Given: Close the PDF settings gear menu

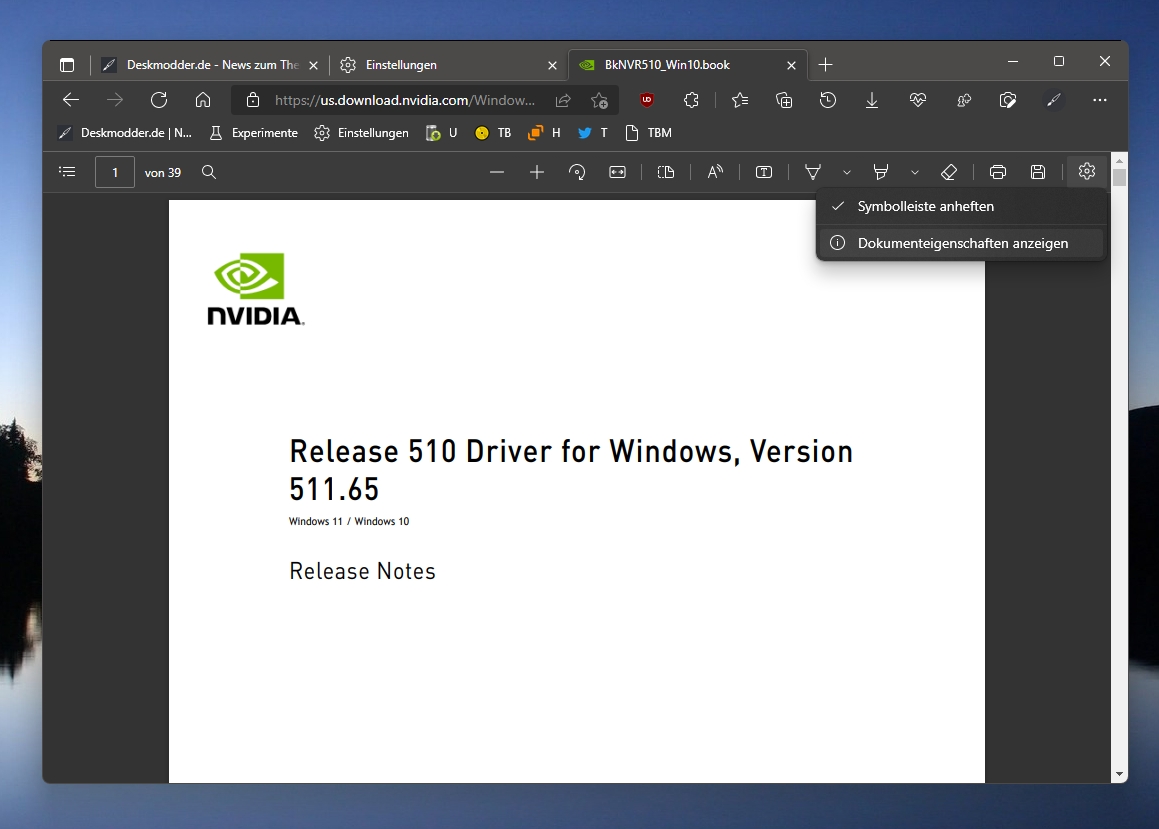Looking at the screenshot, I should click(x=1087, y=171).
